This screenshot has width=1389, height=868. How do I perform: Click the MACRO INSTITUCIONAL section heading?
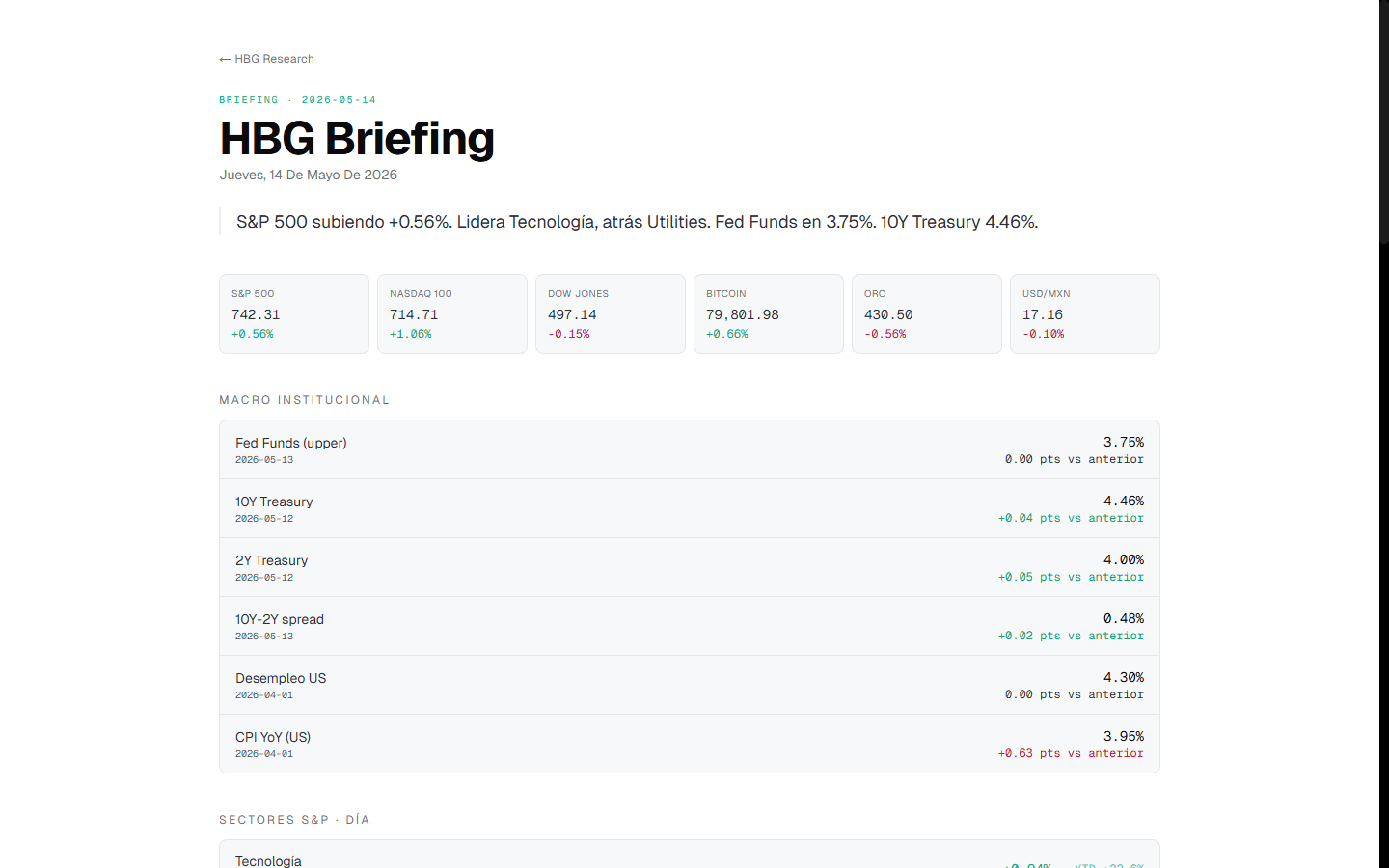point(304,400)
